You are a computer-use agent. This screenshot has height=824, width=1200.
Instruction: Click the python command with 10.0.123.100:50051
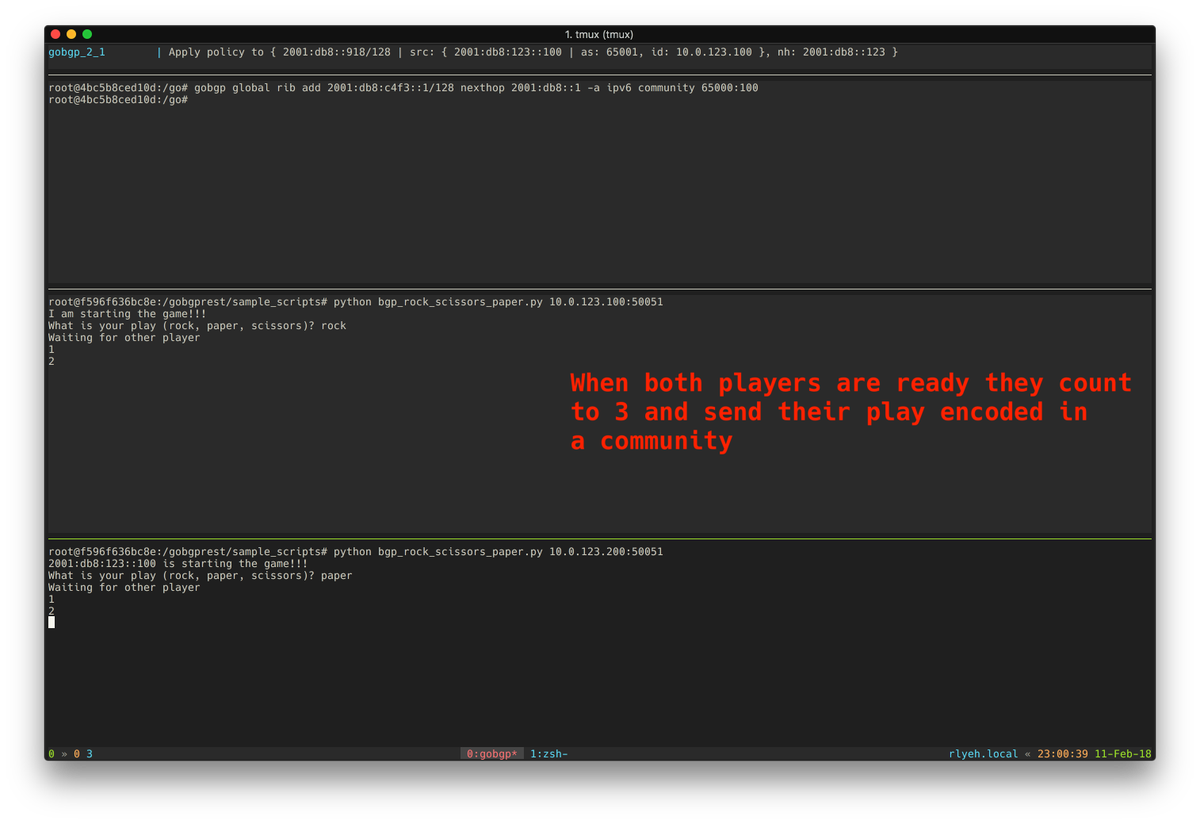click(355, 301)
